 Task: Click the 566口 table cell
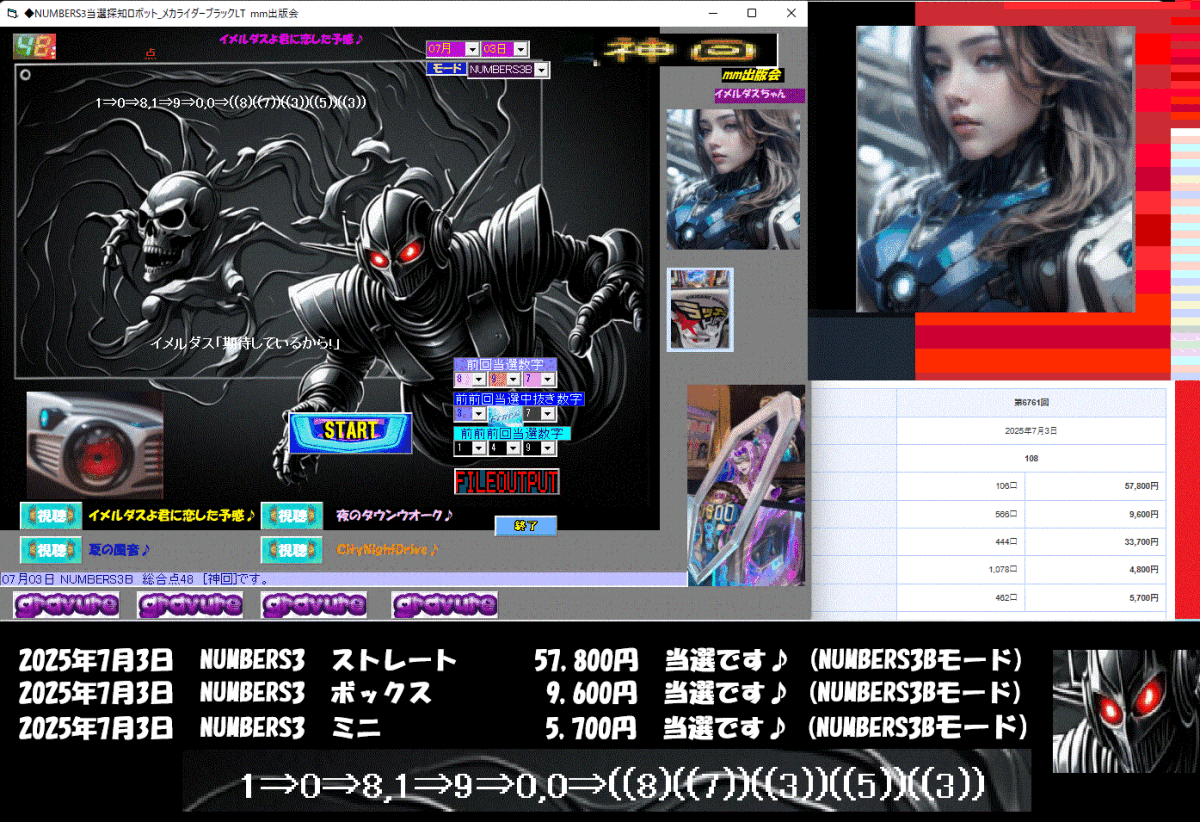pos(961,514)
